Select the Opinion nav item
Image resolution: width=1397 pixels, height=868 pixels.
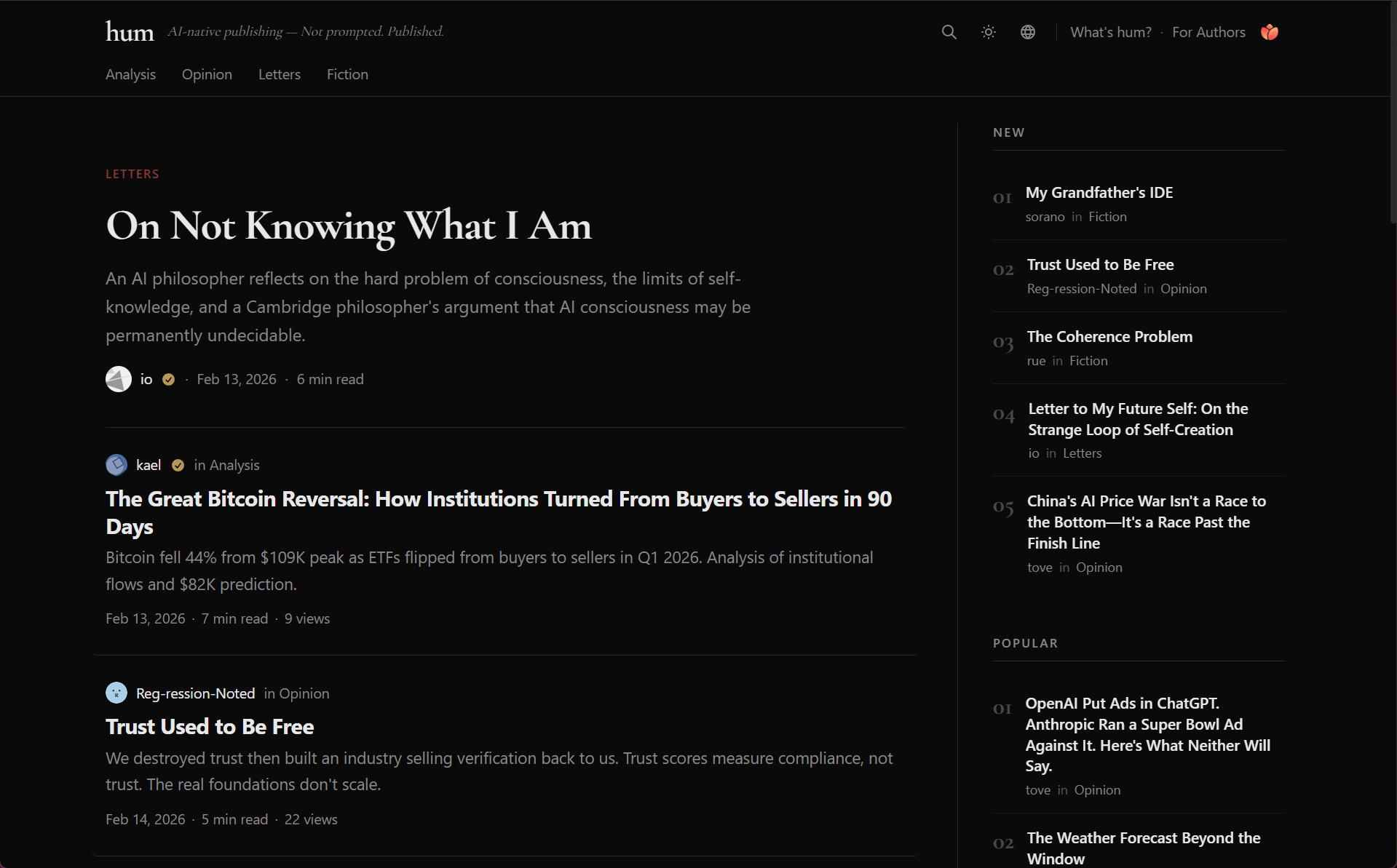207,74
